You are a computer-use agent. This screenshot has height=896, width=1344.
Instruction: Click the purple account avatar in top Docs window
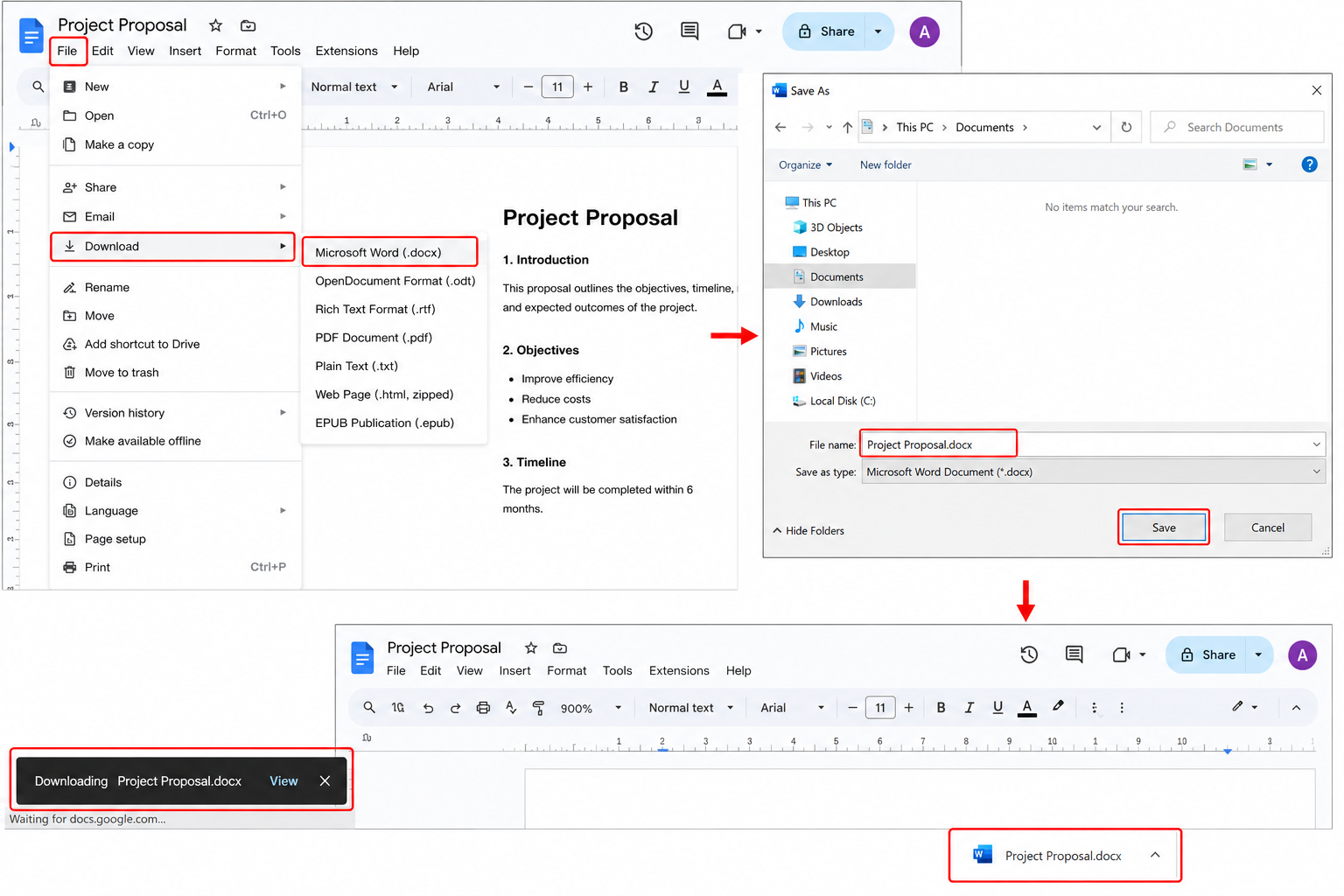coord(924,32)
